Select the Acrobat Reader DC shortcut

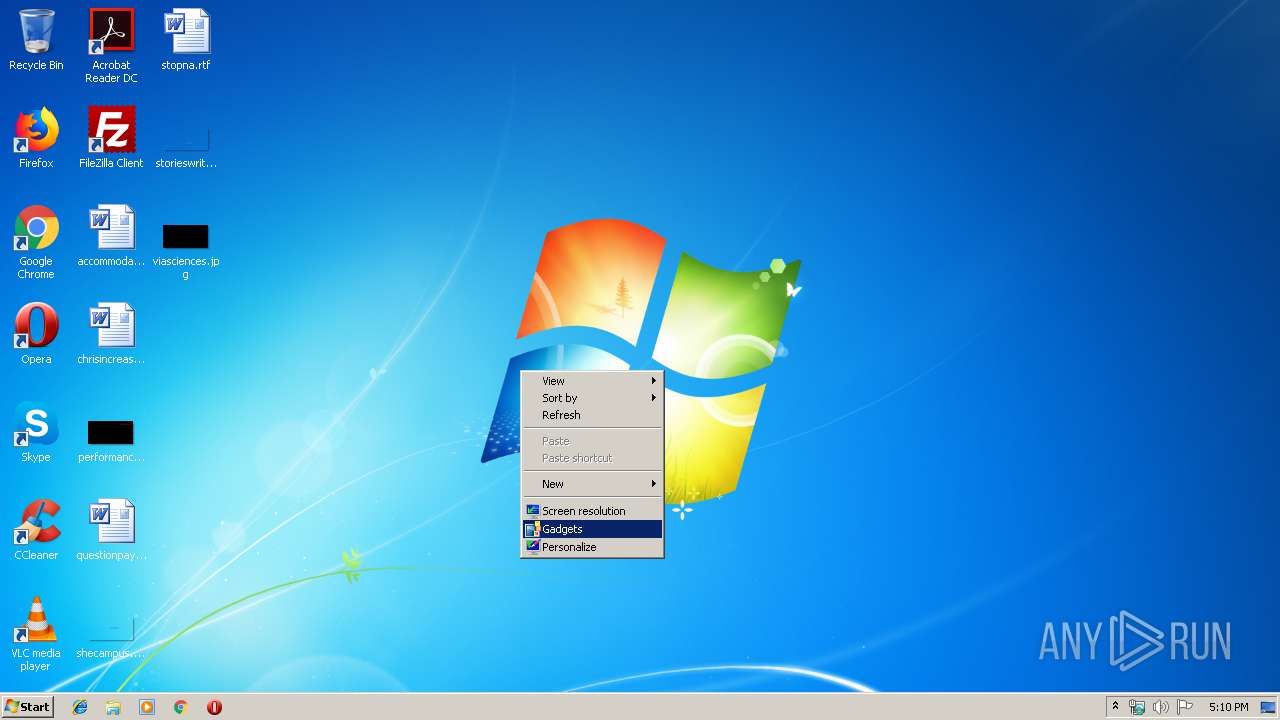(x=111, y=46)
